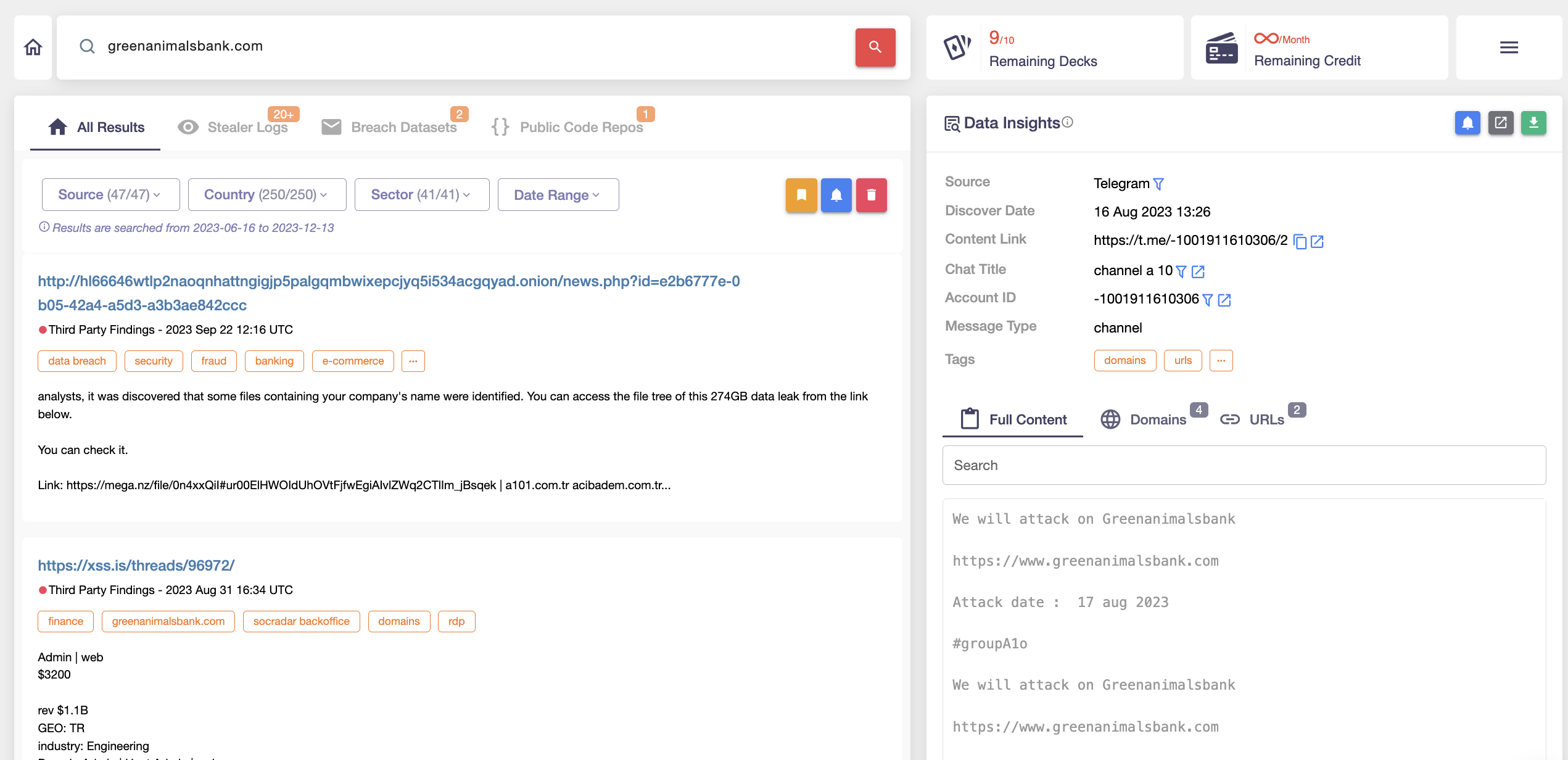Open the Sector filter dropdown
Screen dimensions: 1568x760
click(x=422, y=195)
